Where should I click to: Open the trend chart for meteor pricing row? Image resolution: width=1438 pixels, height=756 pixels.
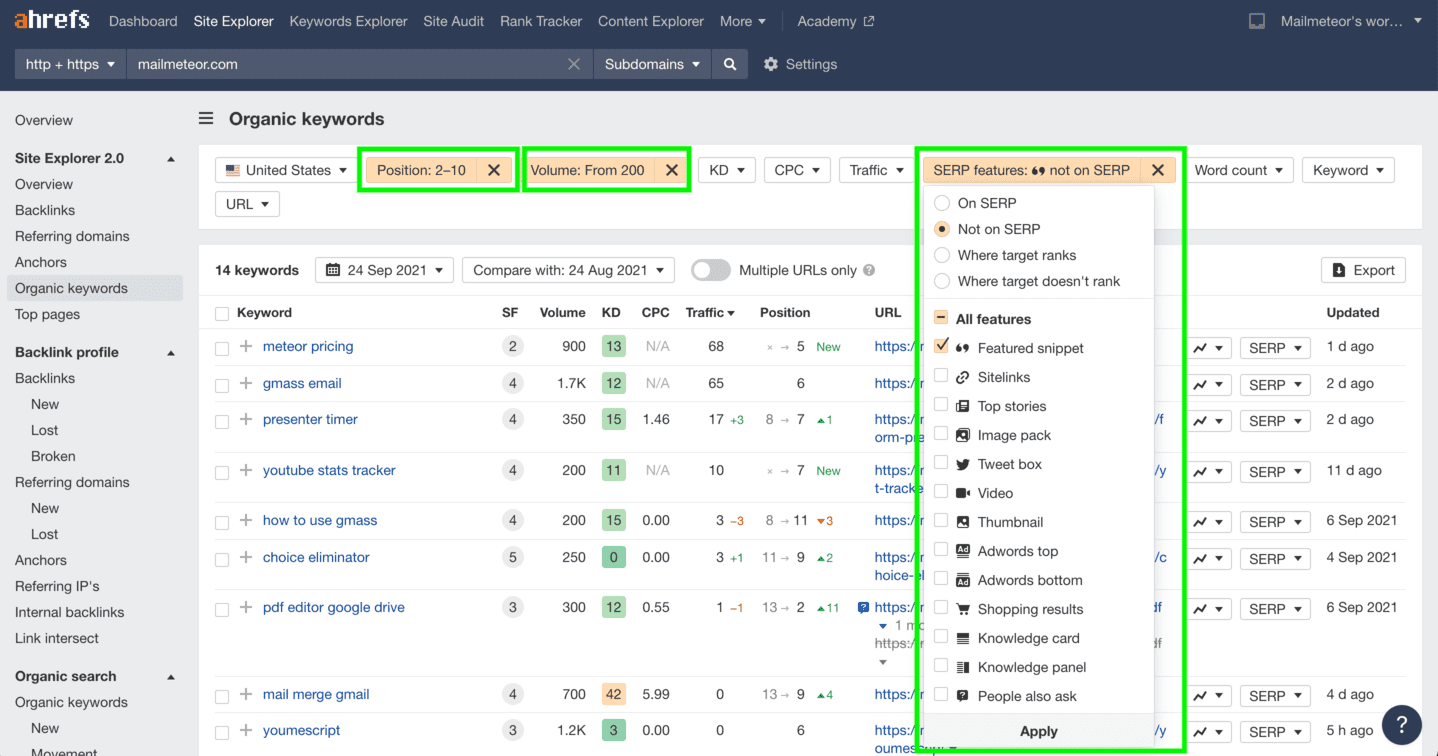[x=1210, y=348]
